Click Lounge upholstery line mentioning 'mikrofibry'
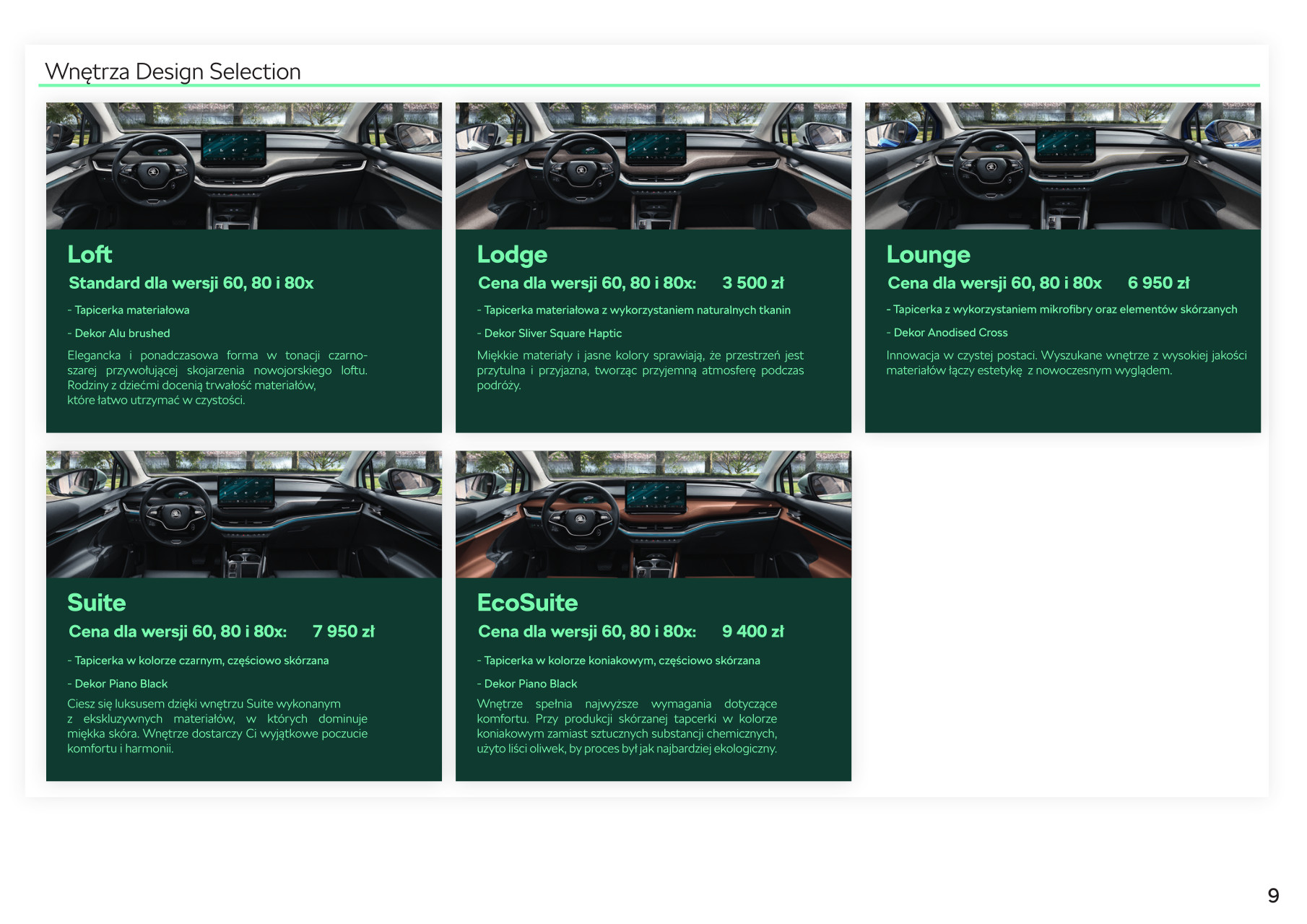 (x=1061, y=310)
